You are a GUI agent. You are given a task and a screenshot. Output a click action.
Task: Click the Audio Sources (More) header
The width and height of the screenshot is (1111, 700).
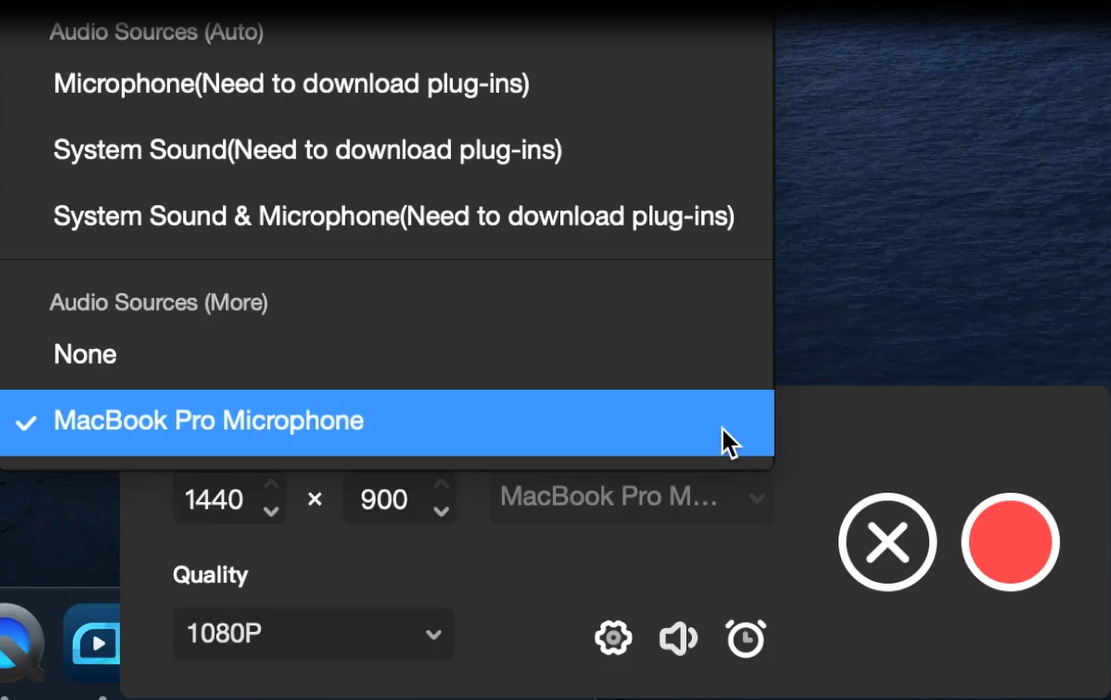point(159,303)
